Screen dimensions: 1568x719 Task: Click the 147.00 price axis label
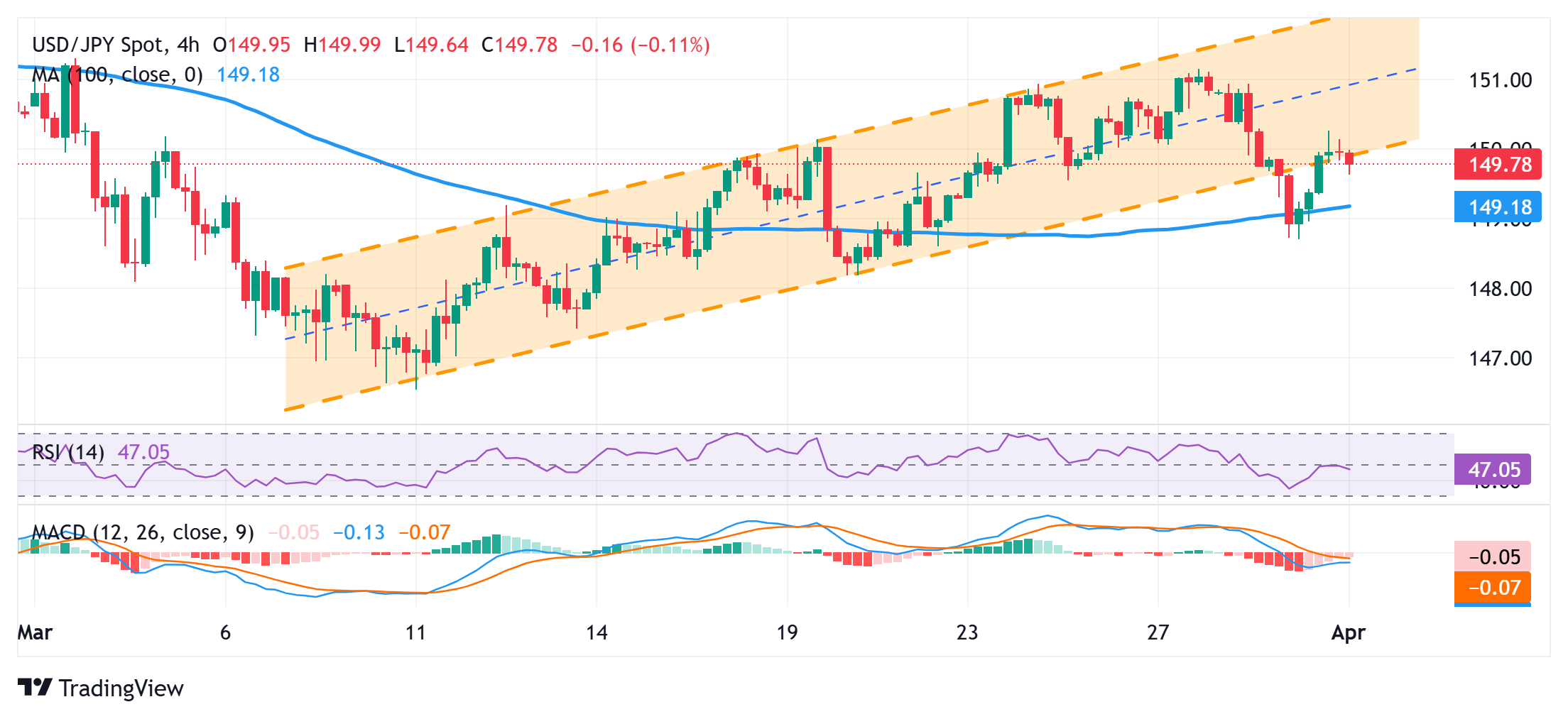pos(1500,358)
